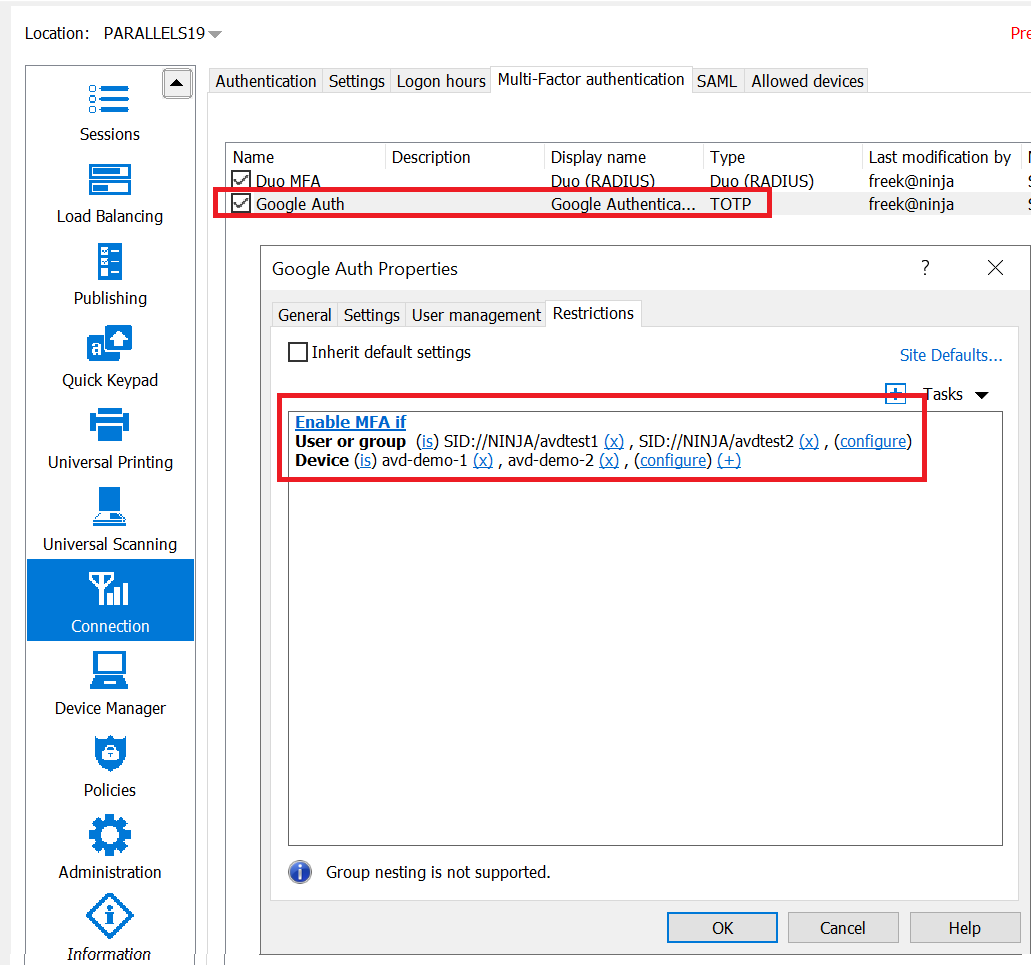This screenshot has width=1035, height=965.
Task: Click the (+) add criteria link
Action: (x=729, y=460)
